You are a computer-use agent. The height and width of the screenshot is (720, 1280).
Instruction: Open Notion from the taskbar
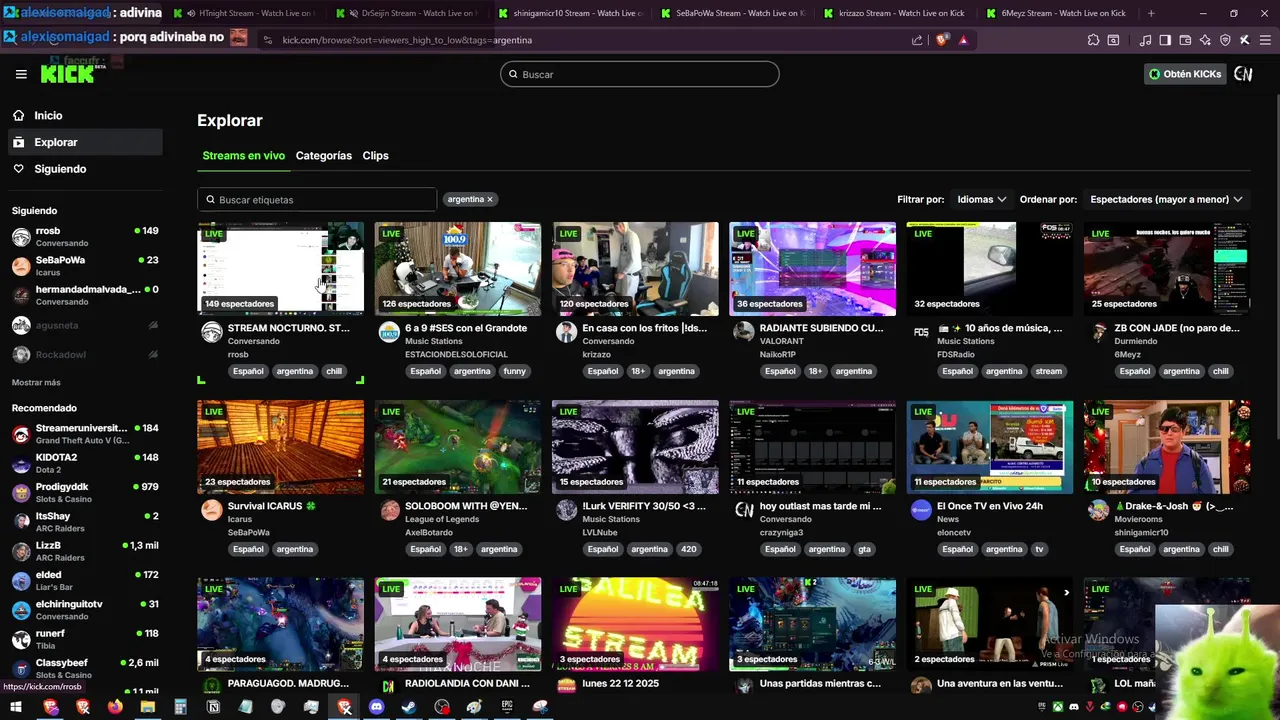click(213, 707)
